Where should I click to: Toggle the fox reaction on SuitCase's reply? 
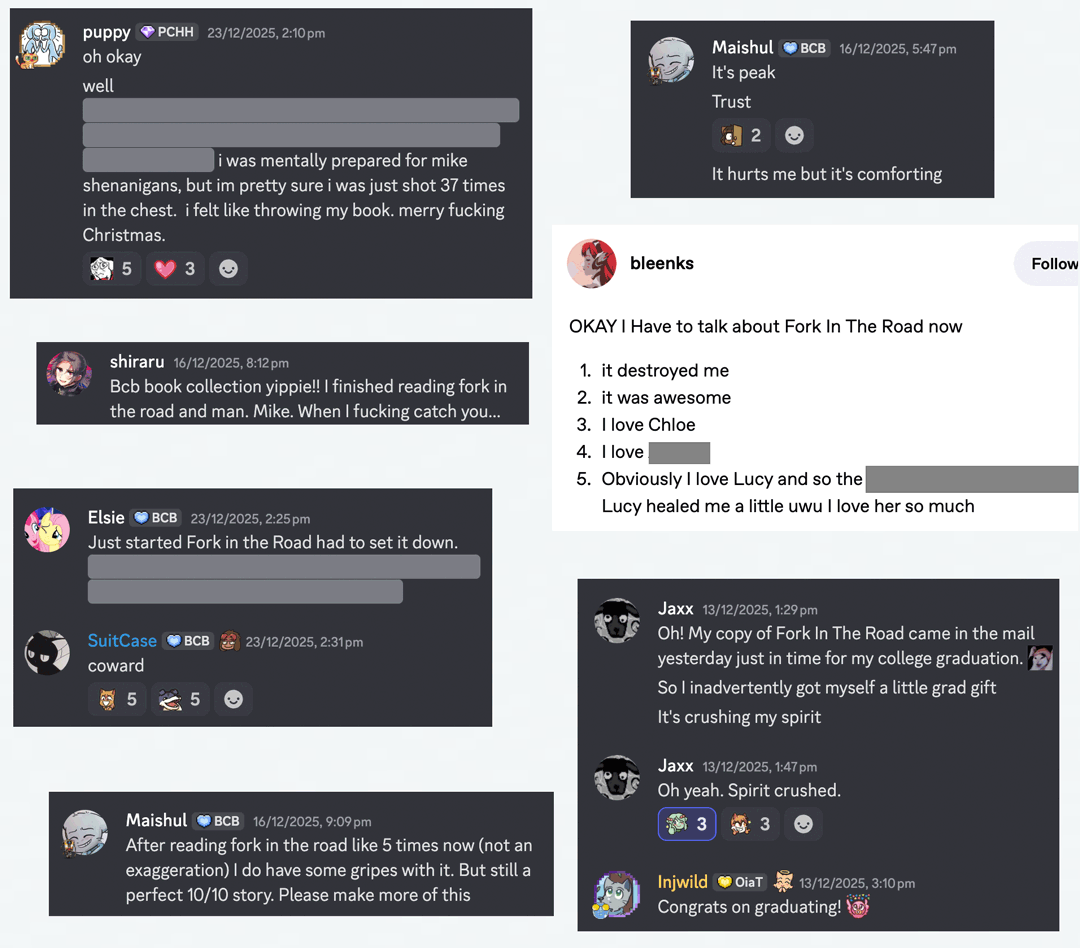117,698
